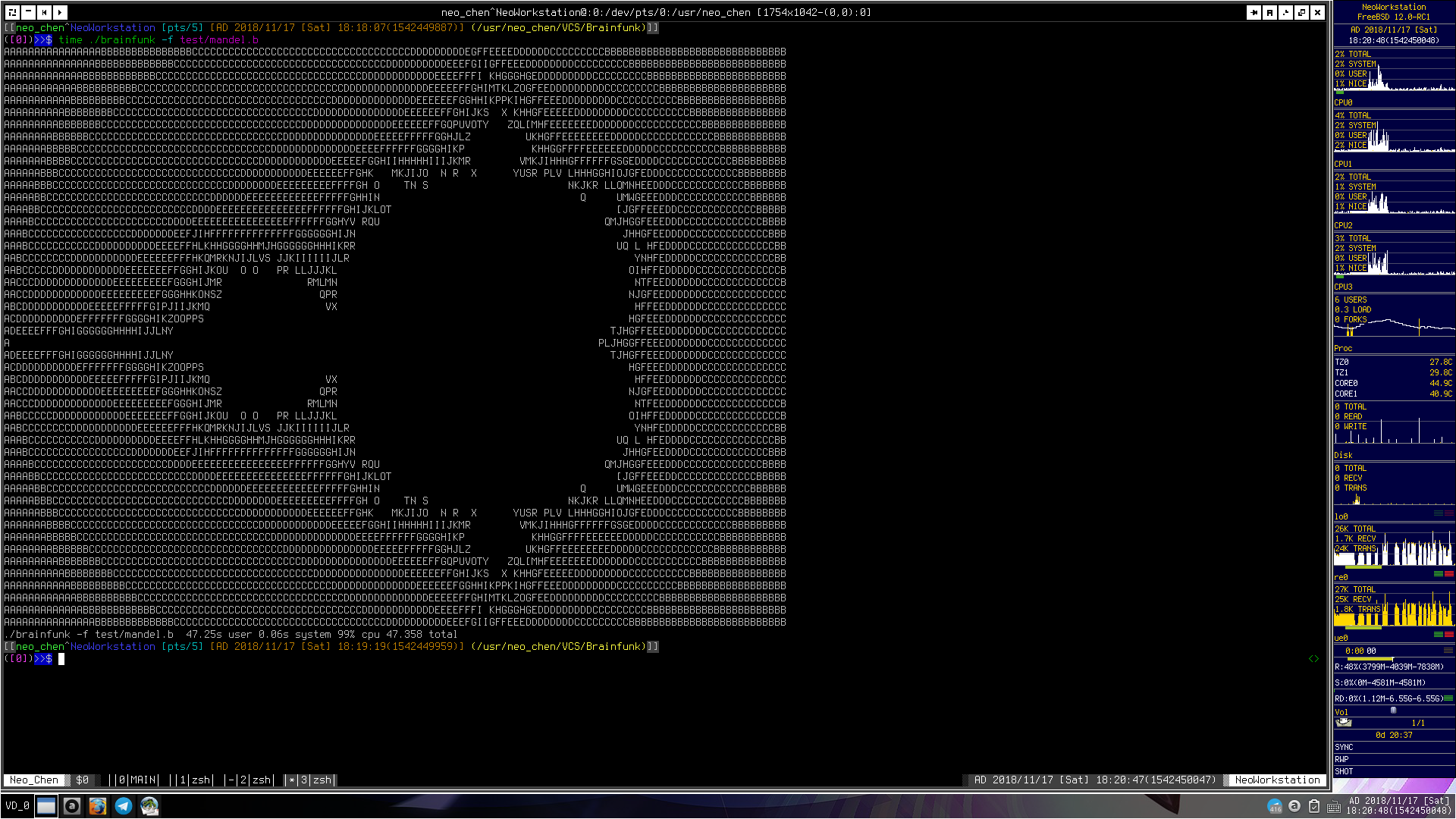Open Telegram from the taskbar

[x=124, y=806]
